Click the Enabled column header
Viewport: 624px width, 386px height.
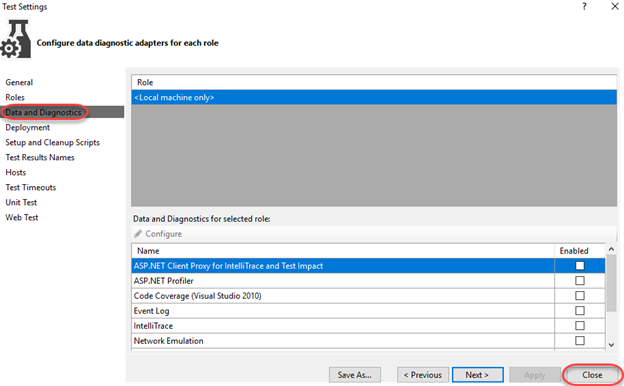(580, 251)
